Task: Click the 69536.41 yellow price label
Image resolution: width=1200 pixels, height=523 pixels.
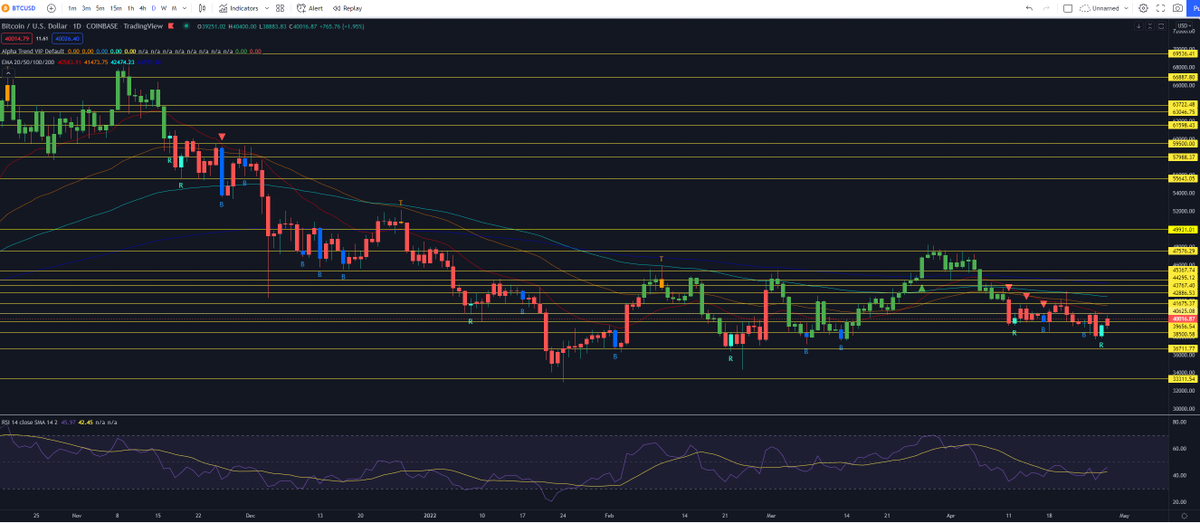Action: [x=1184, y=52]
